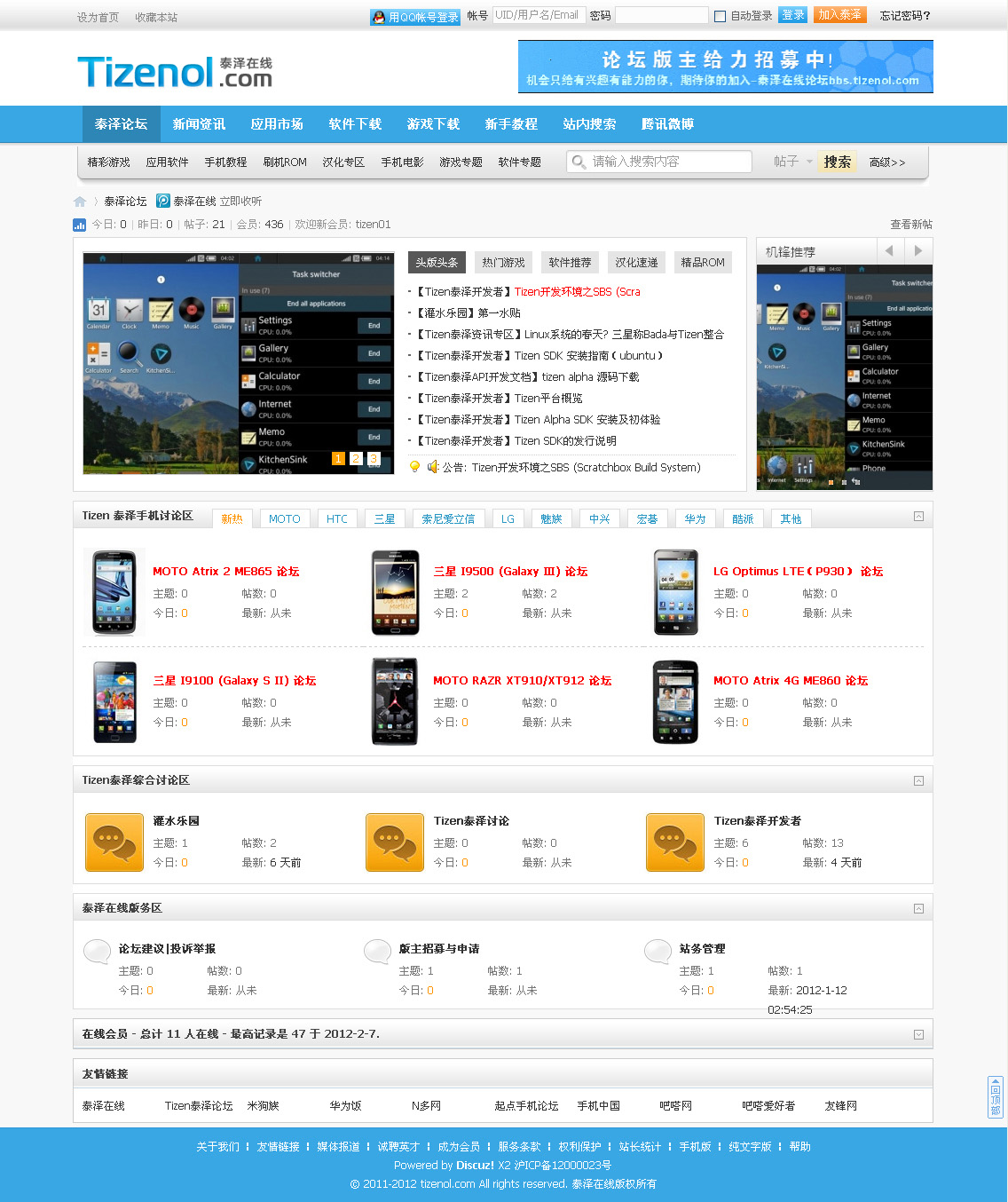Open the 米狗族 friend link

264,1106
